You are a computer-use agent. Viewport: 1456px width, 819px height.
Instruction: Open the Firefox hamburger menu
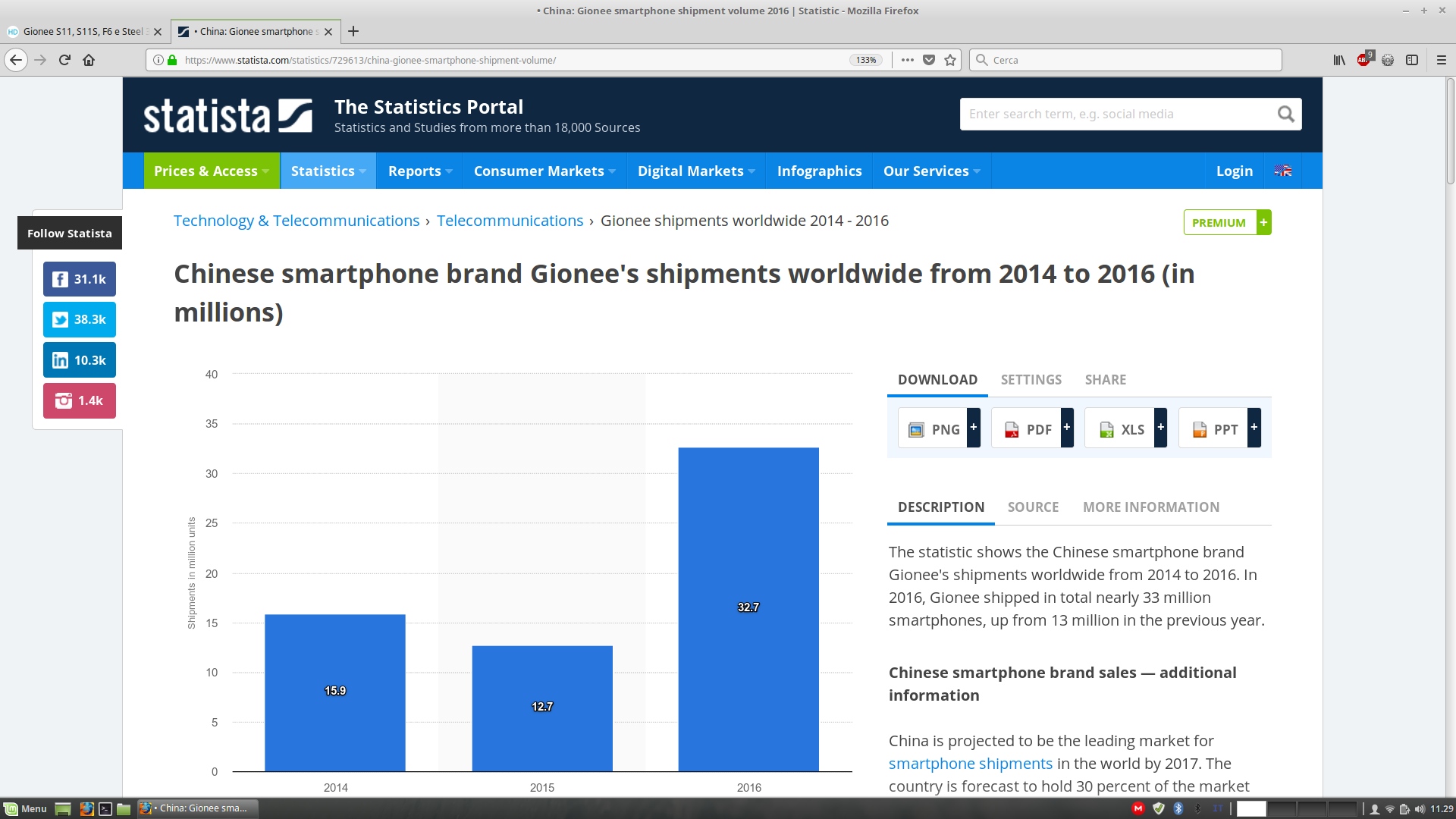[1442, 60]
